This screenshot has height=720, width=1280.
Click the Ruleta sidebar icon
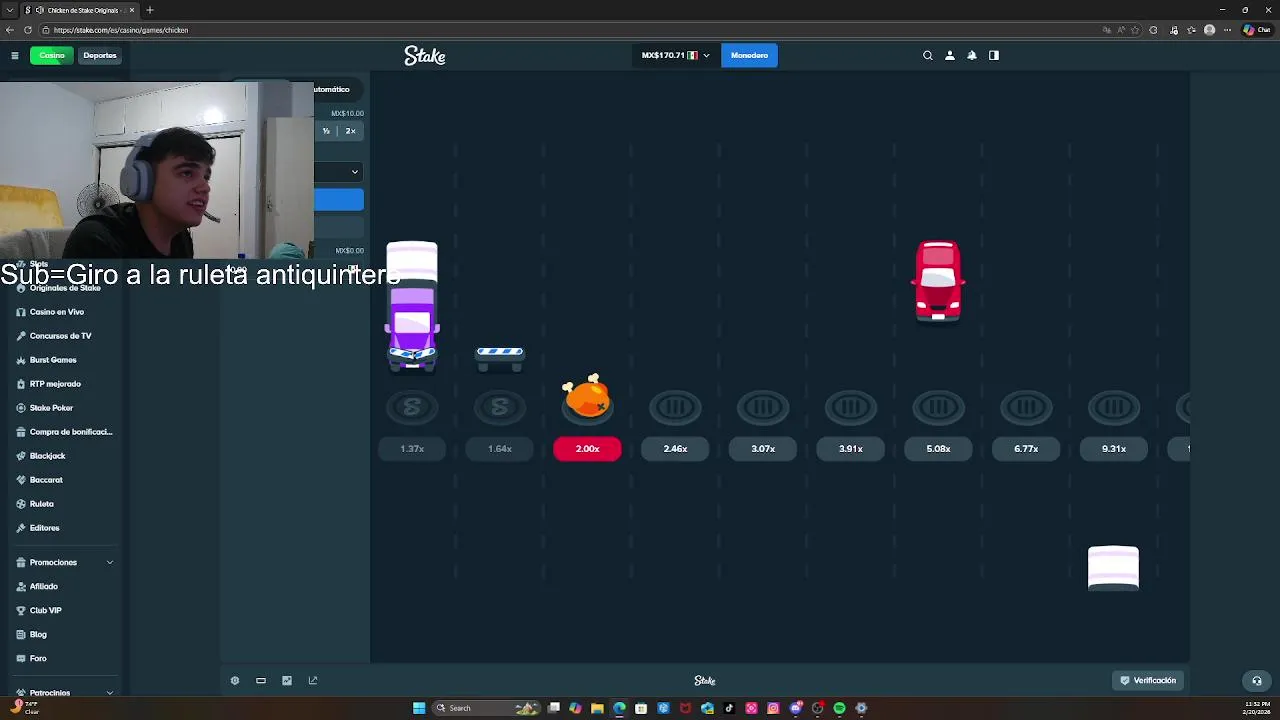[21, 504]
